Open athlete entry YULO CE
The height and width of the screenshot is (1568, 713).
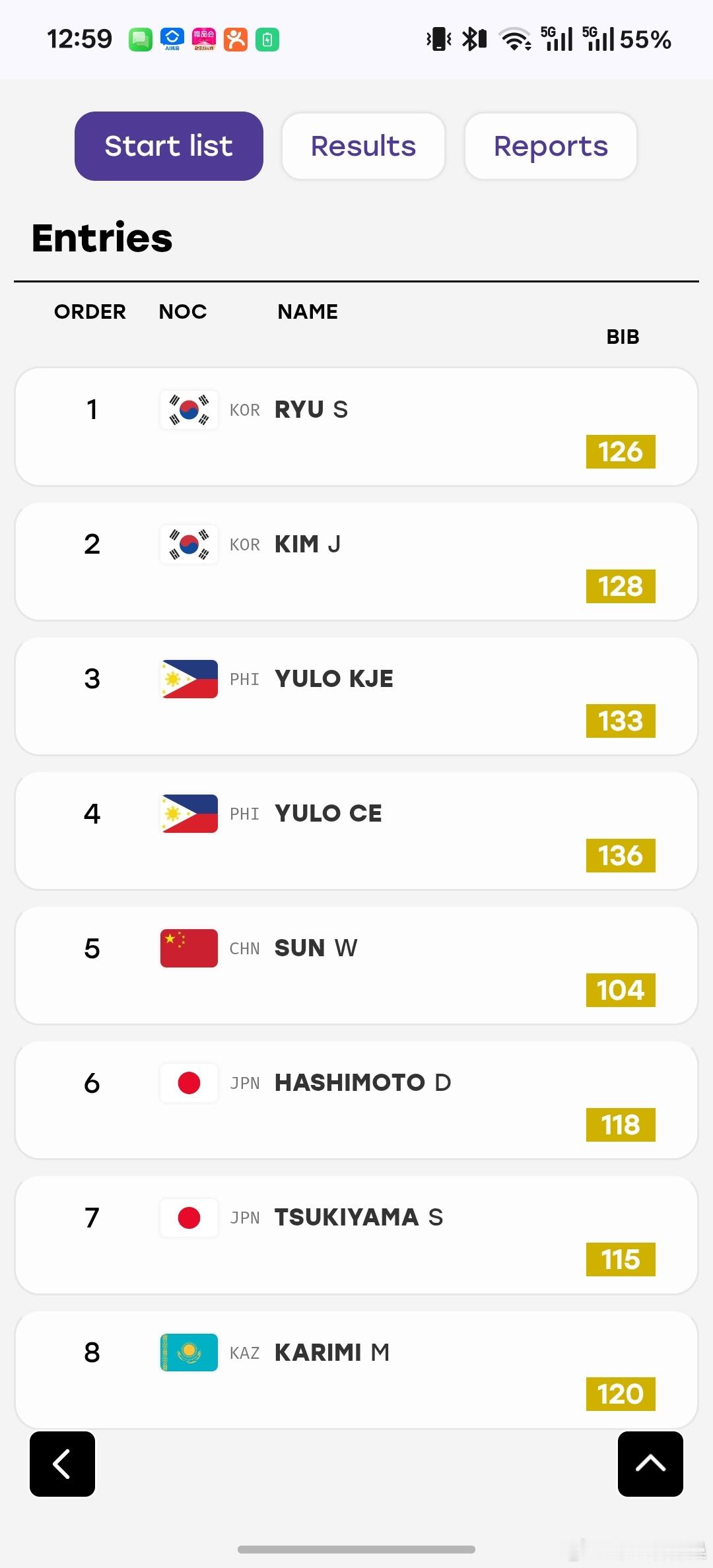(x=356, y=831)
